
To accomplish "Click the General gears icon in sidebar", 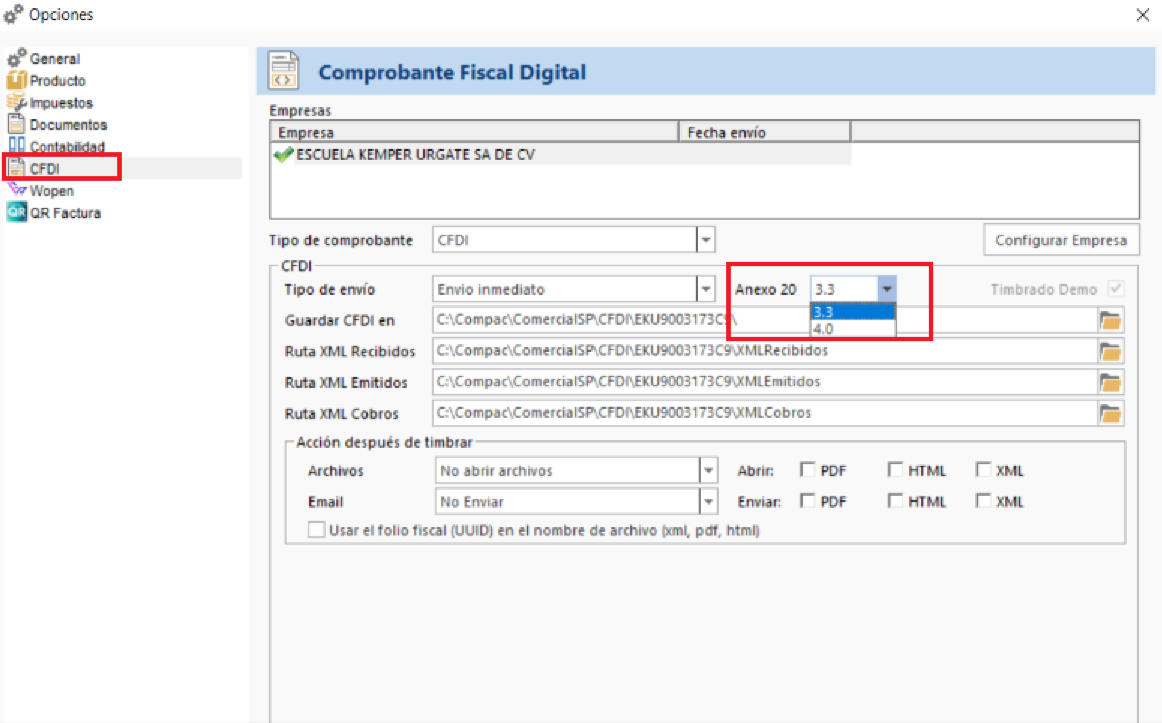I will click(x=16, y=58).
